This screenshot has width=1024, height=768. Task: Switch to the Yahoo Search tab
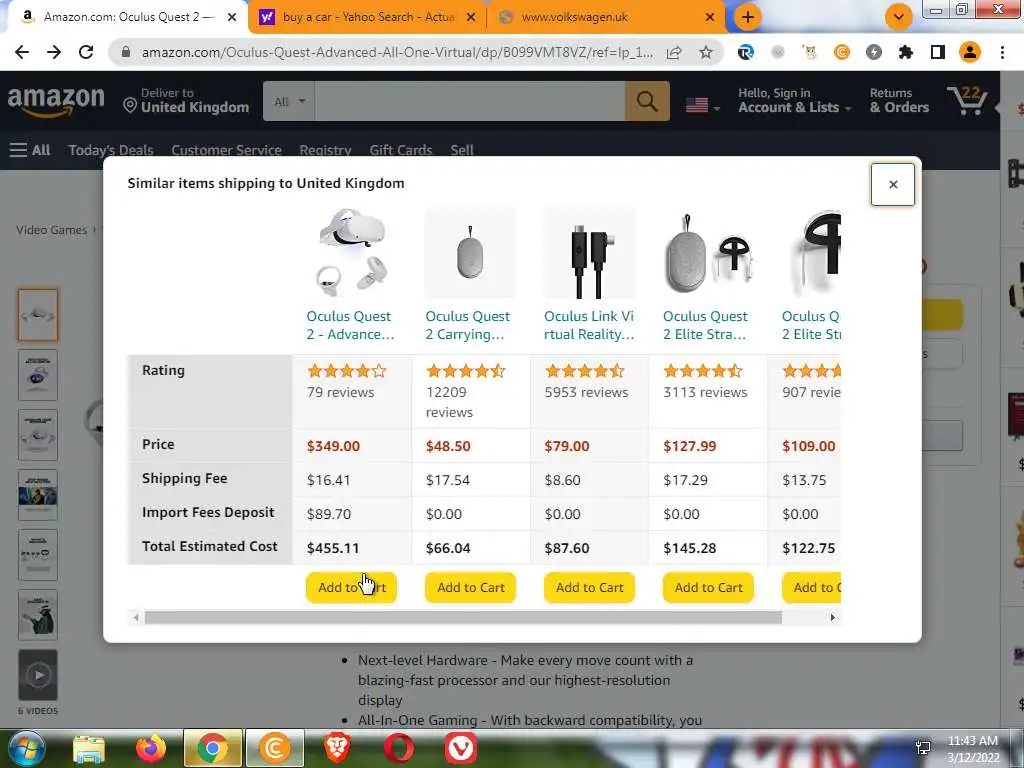click(x=368, y=17)
